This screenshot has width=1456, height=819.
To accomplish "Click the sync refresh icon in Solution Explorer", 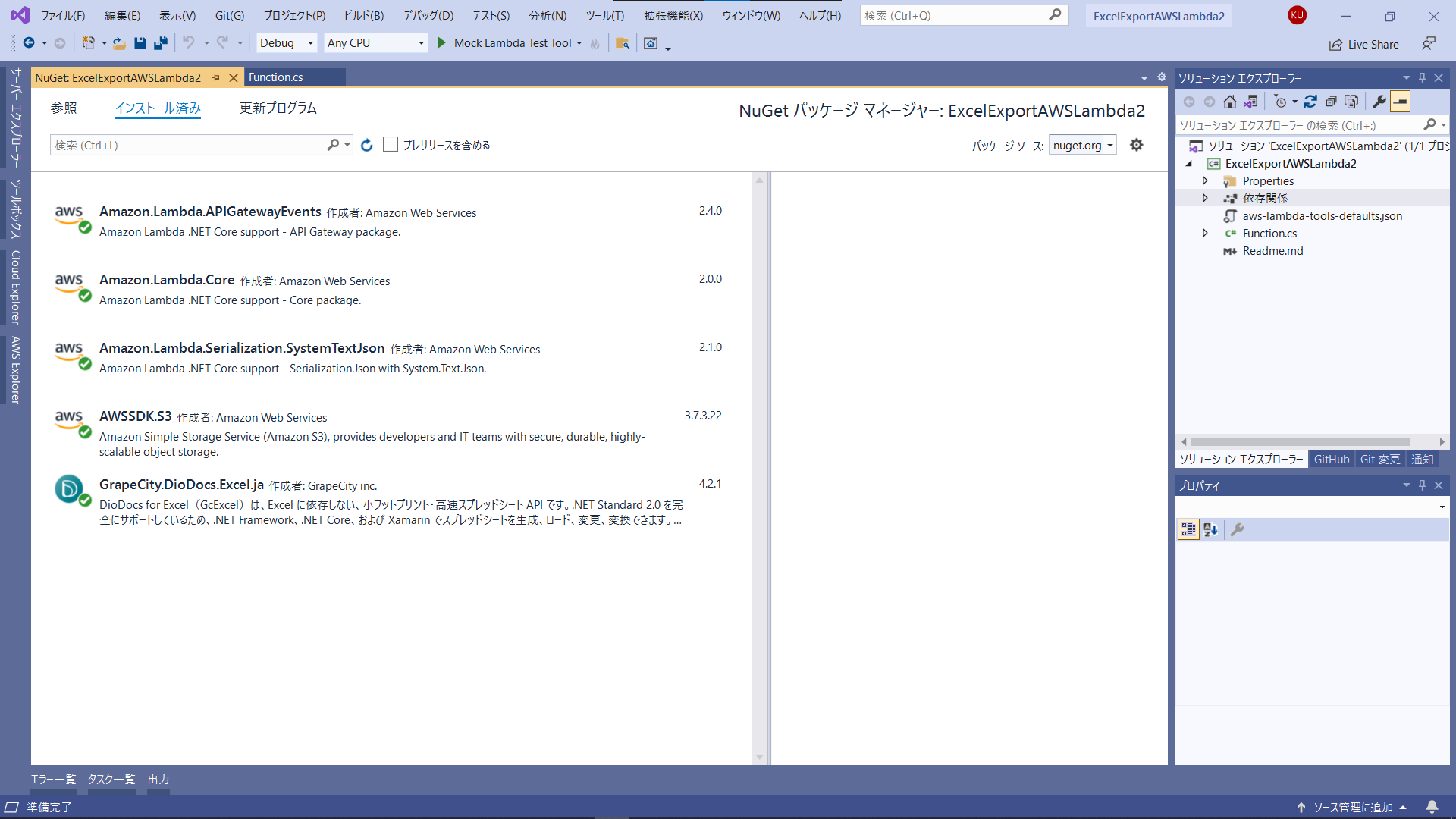I will pyautogui.click(x=1310, y=102).
